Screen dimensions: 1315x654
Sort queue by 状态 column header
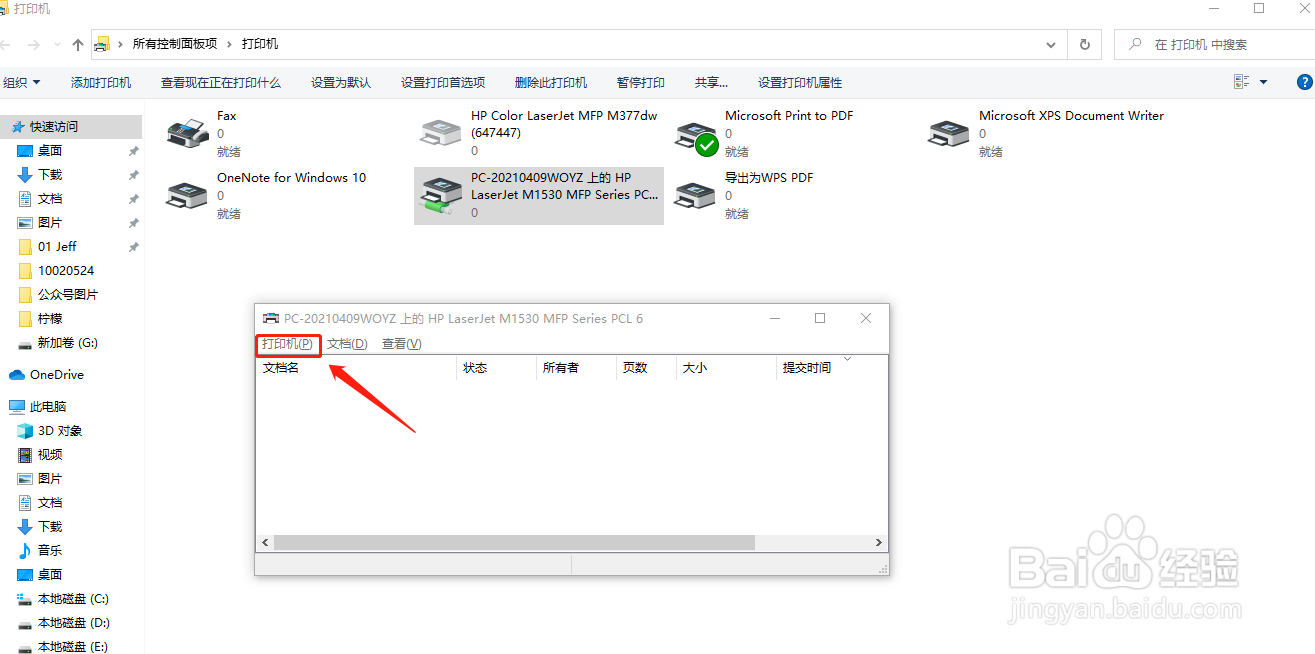tap(497, 367)
